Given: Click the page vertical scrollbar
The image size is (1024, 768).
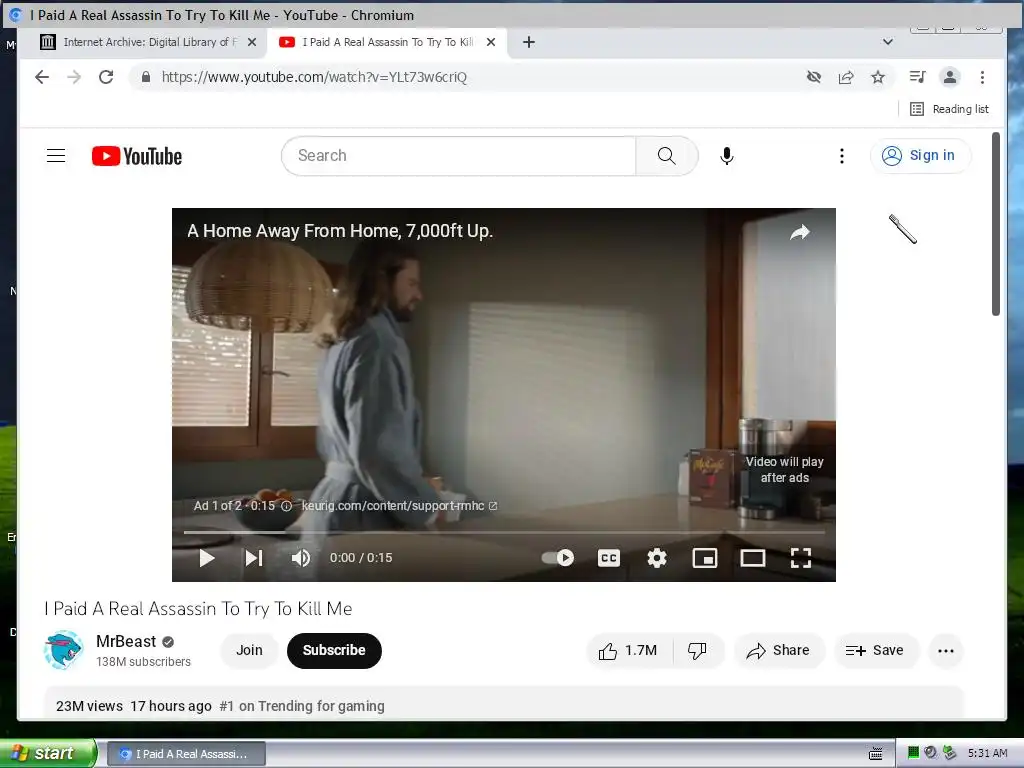Looking at the screenshot, I should pos(996,224).
